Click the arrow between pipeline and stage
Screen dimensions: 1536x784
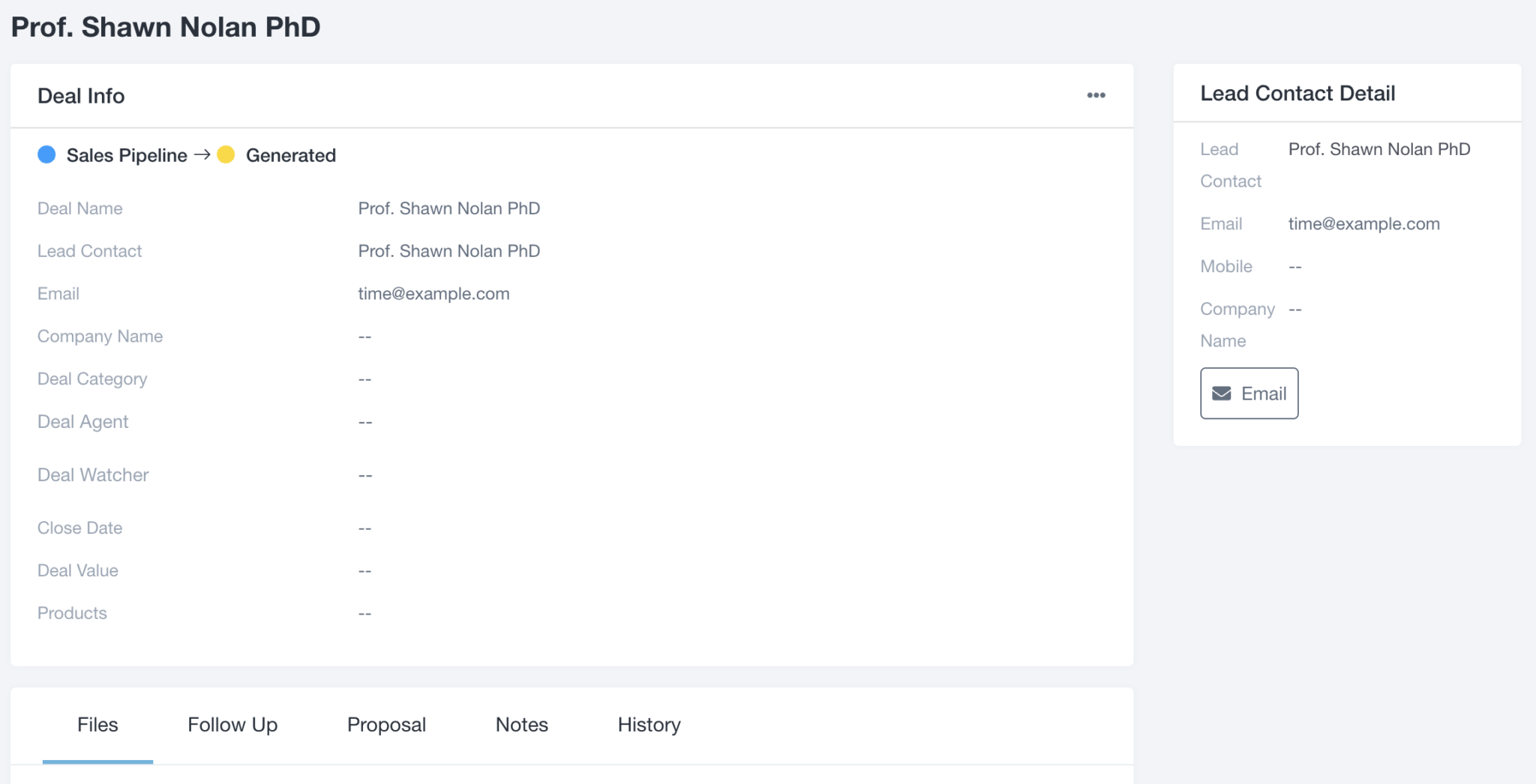[x=202, y=154]
